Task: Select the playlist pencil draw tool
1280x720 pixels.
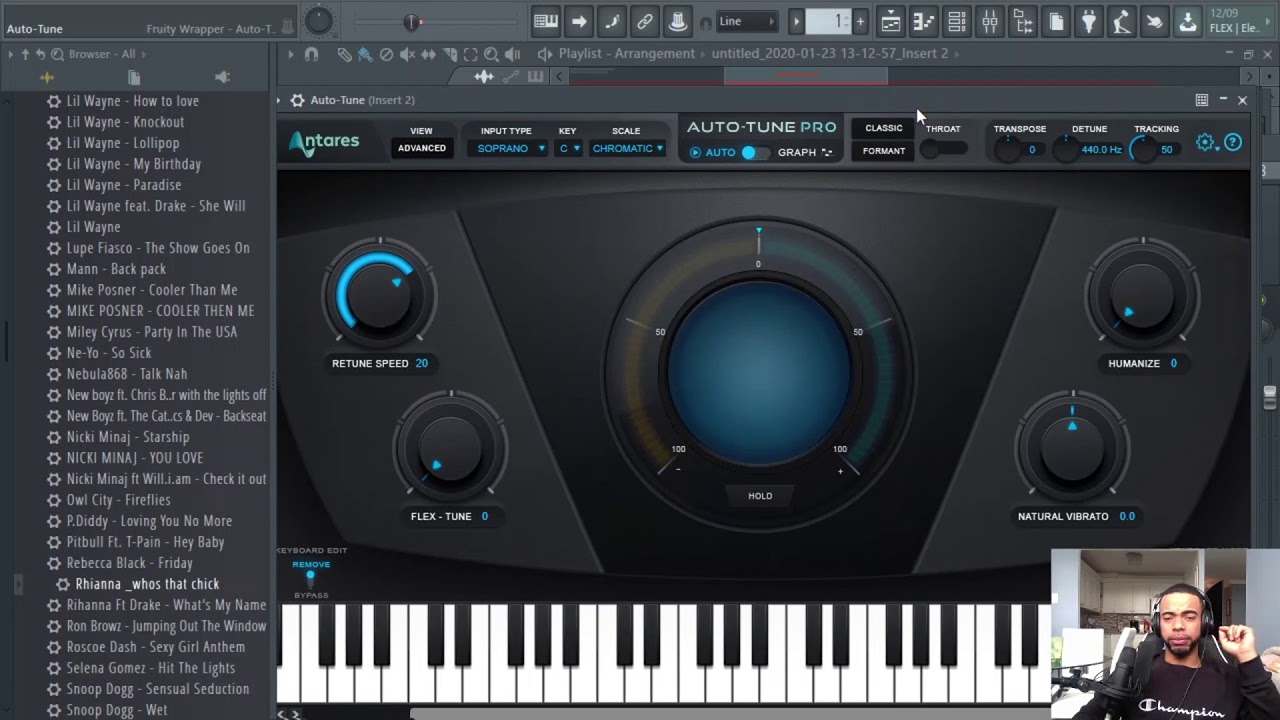Action: click(x=344, y=54)
